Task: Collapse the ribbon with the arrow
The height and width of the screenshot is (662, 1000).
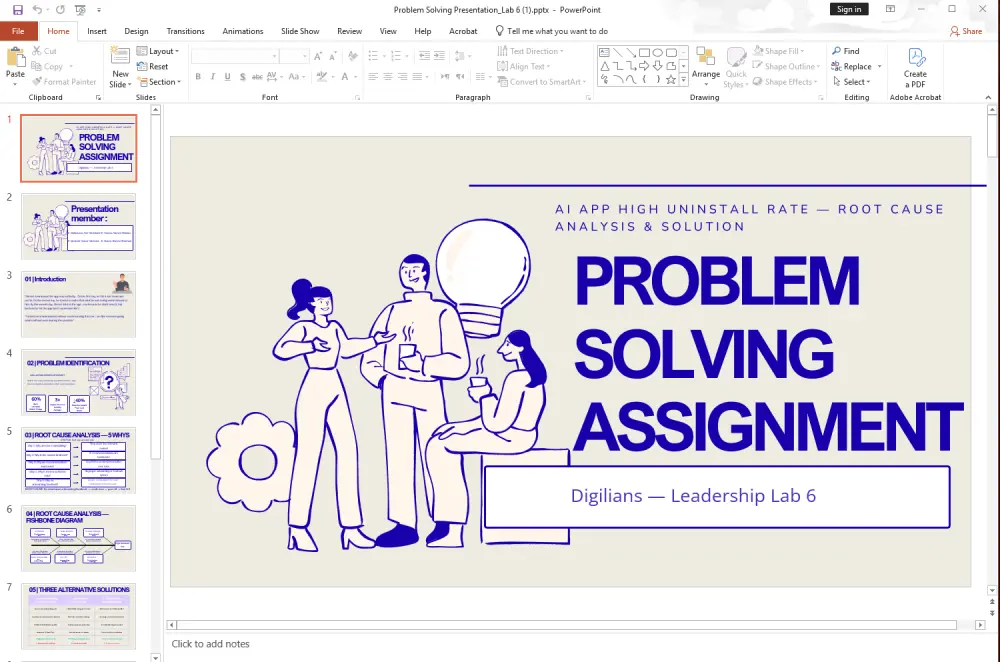Action: pos(988,98)
